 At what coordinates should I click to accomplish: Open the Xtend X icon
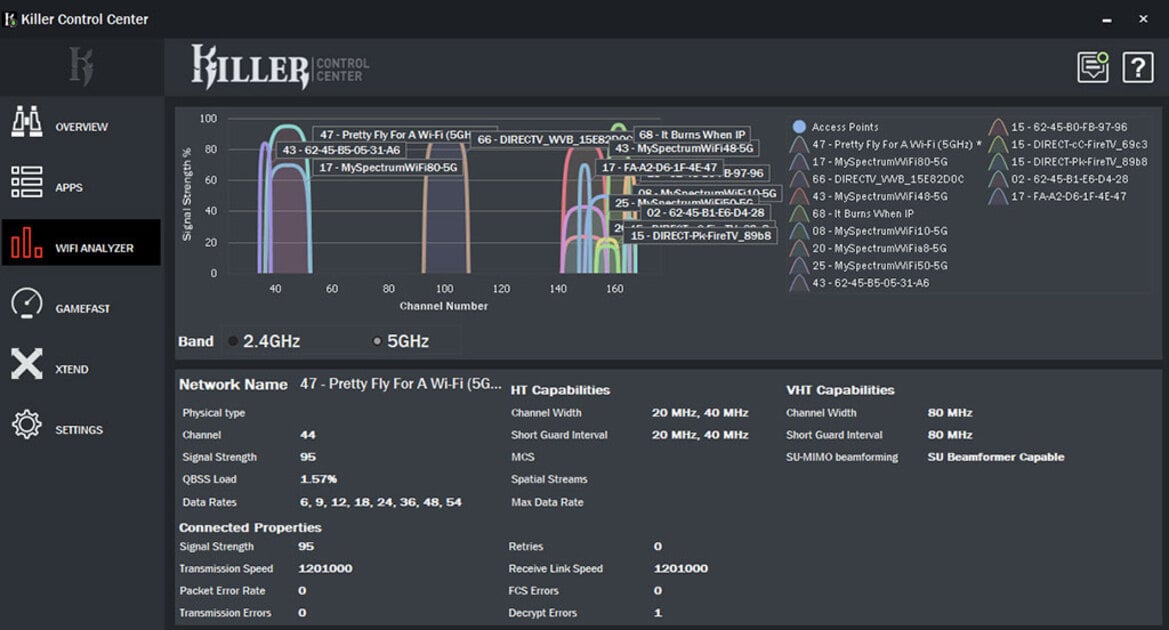tap(27, 364)
